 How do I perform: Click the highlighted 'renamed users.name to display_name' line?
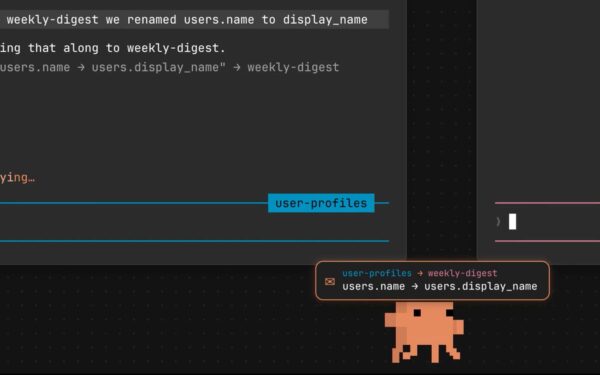194,20
